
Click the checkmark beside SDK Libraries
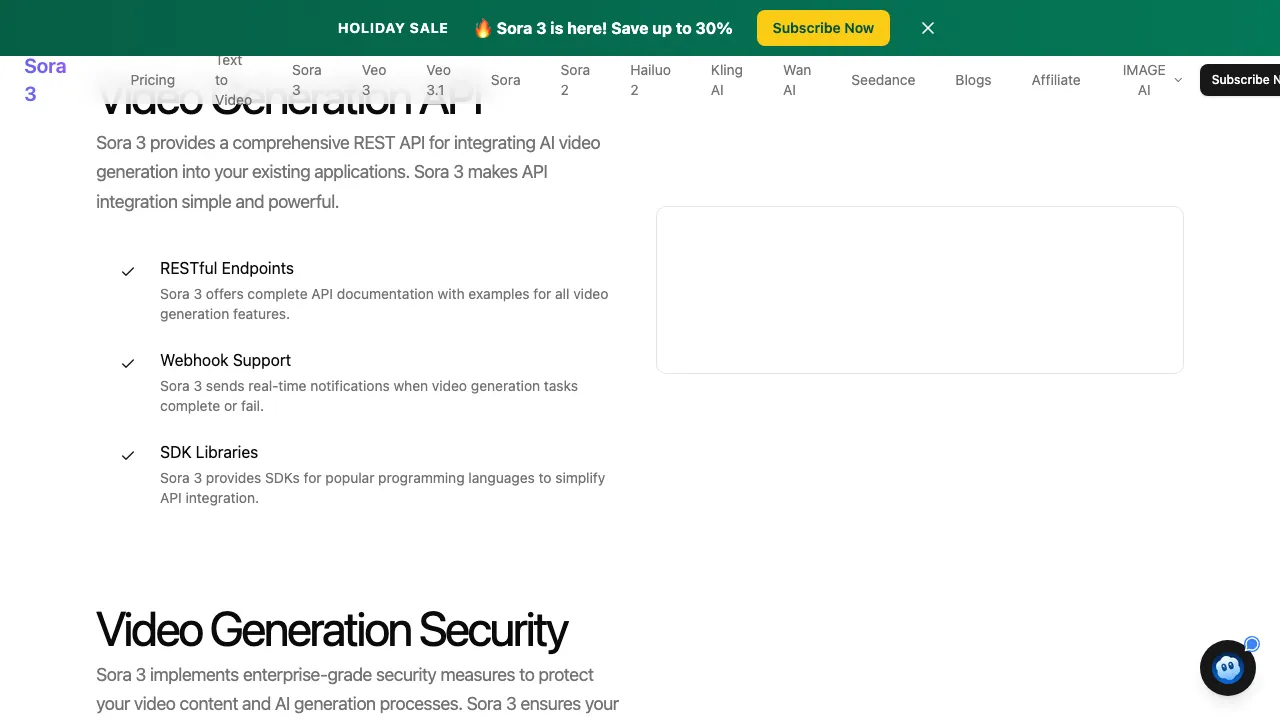128,456
